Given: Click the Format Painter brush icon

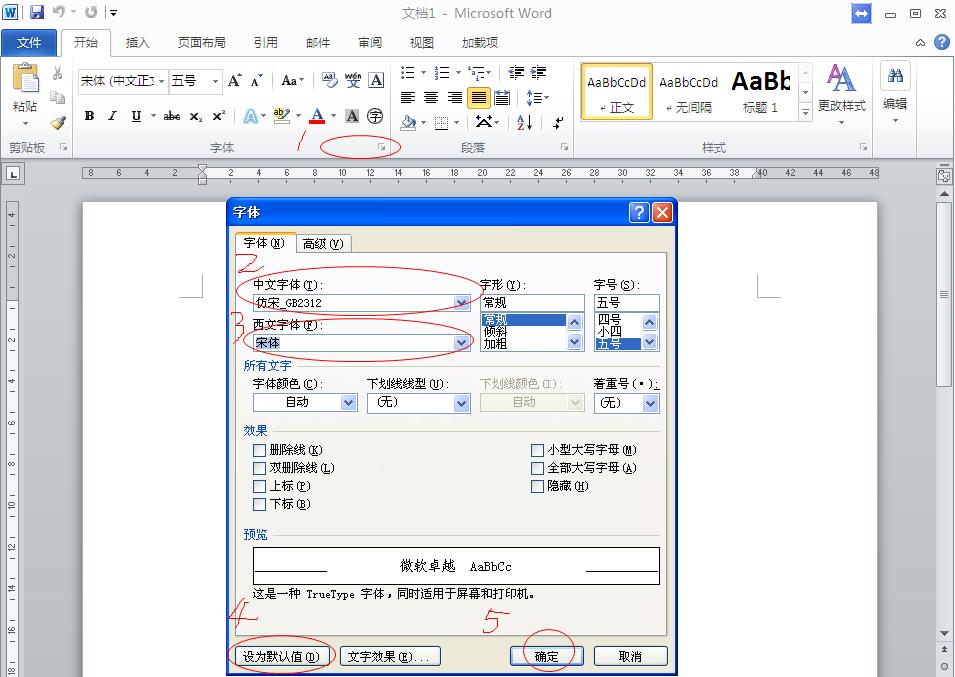Looking at the screenshot, I should coord(58,123).
